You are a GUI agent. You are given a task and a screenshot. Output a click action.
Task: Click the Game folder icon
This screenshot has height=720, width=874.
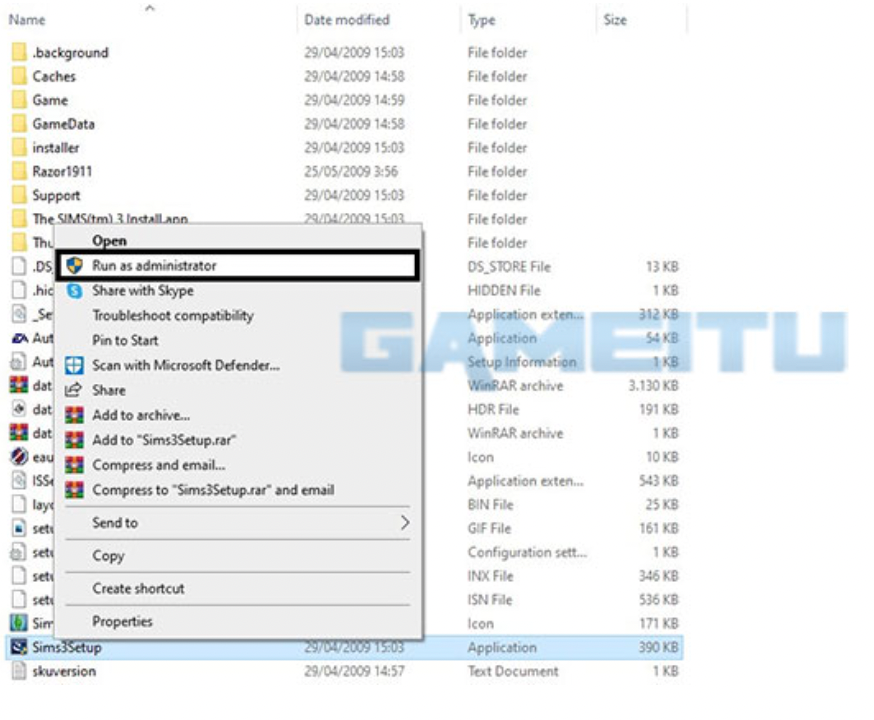19,100
